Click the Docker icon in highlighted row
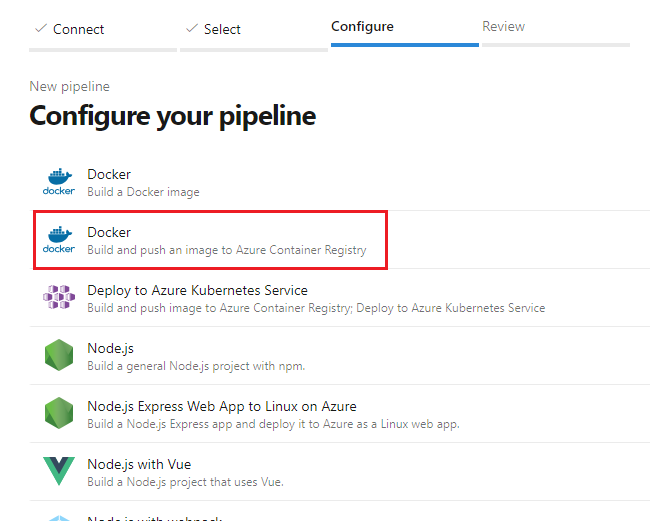This screenshot has width=650, height=521. coord(58,240)
